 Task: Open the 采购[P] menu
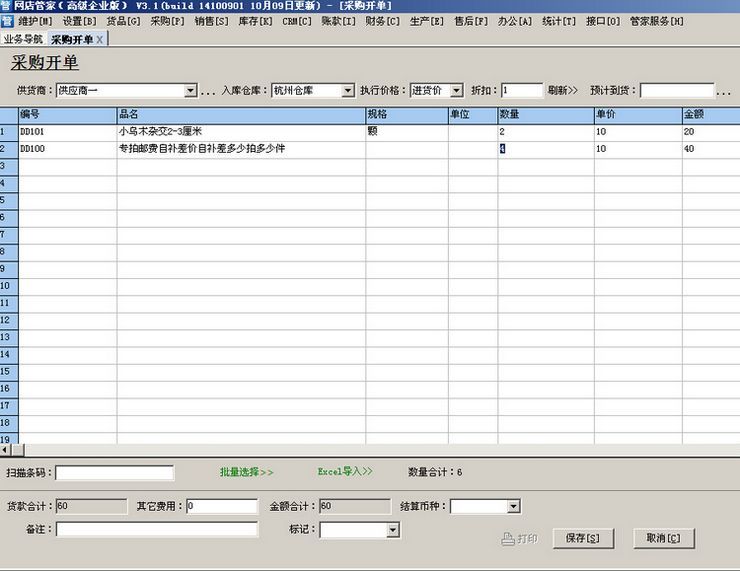coord(167,21)
